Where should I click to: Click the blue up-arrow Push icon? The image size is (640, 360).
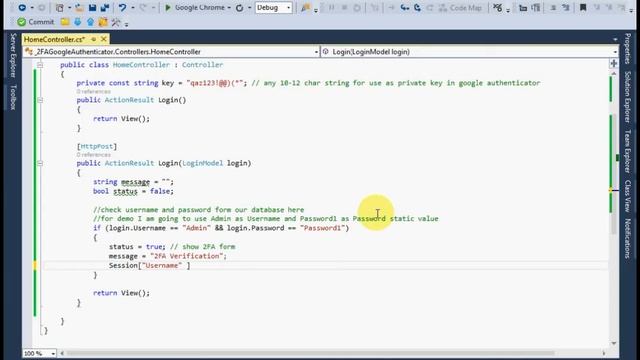[90, 22]
